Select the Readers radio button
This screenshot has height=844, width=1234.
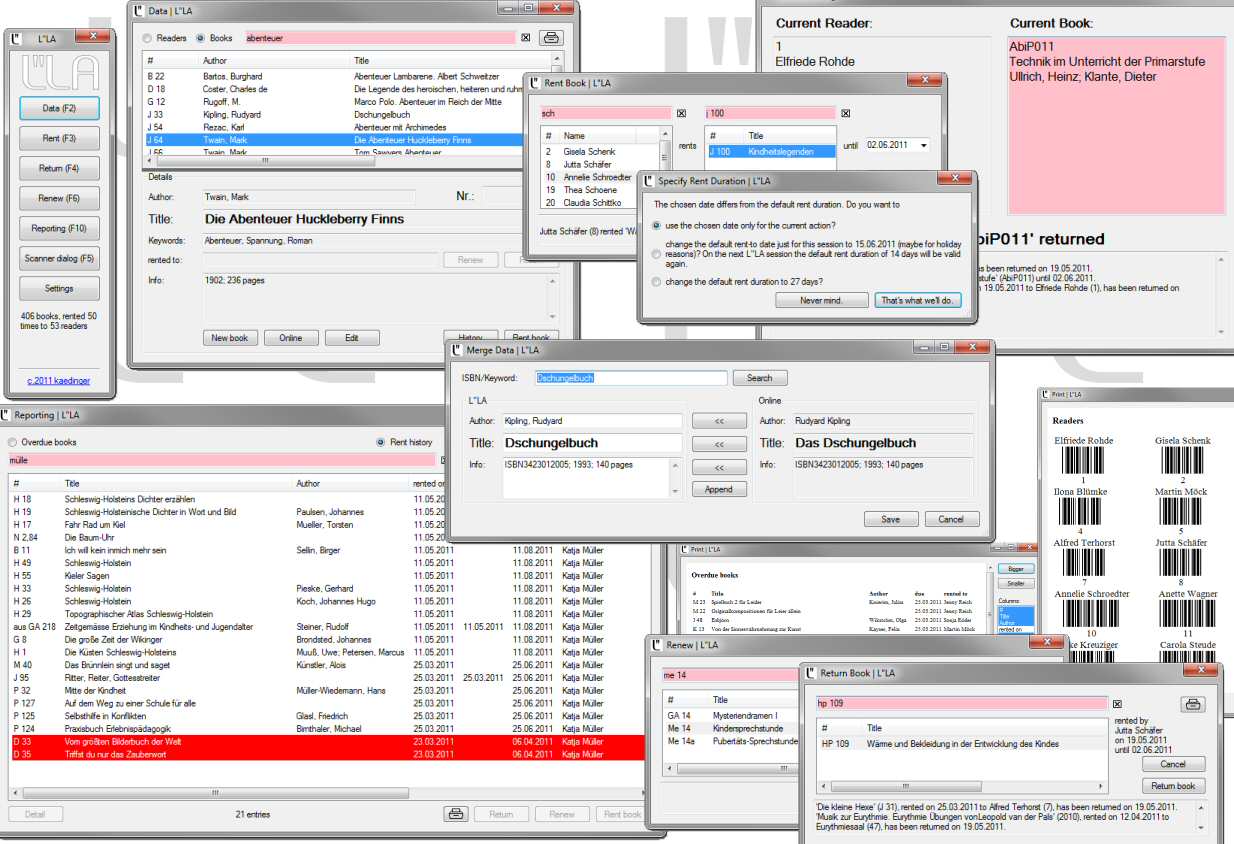coord(148,38)
